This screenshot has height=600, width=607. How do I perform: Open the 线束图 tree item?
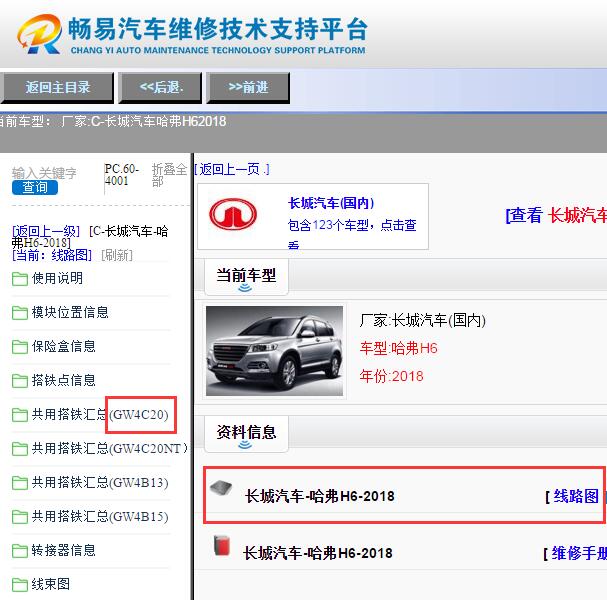pos(51,585)
